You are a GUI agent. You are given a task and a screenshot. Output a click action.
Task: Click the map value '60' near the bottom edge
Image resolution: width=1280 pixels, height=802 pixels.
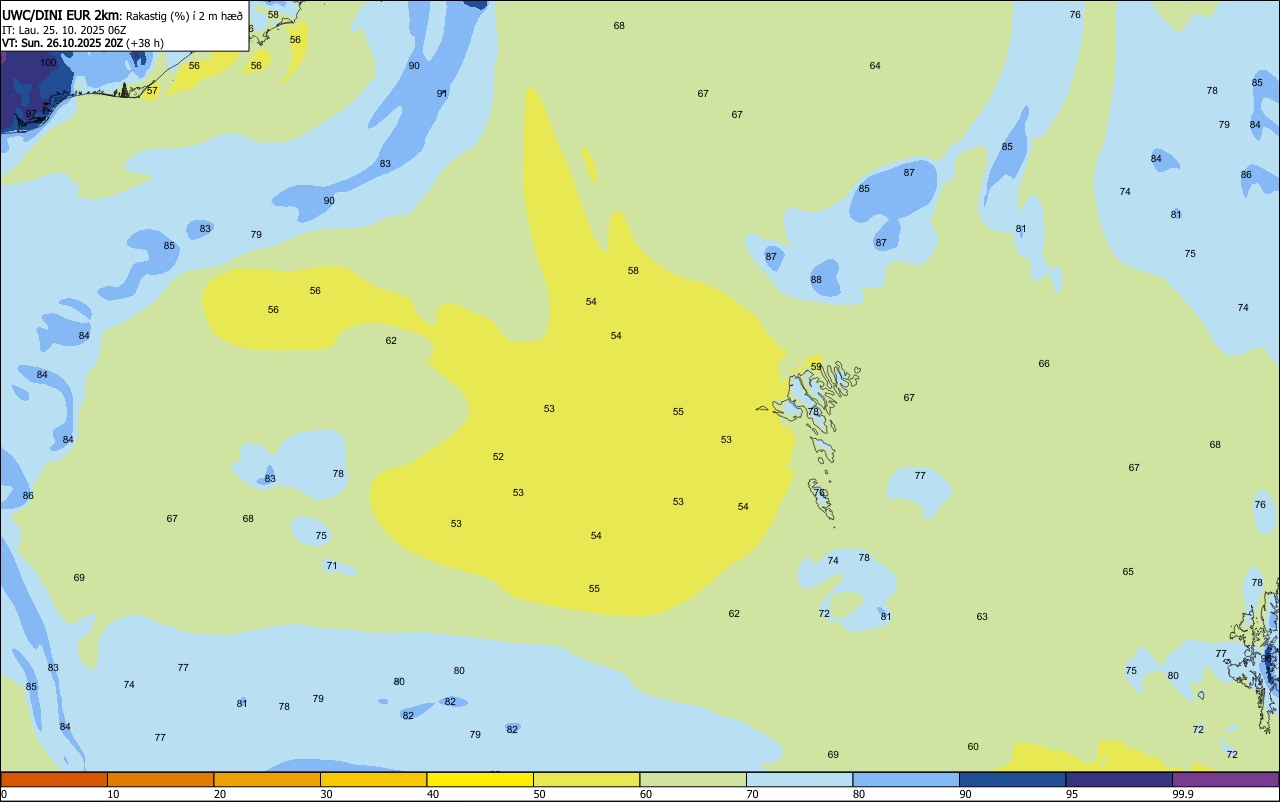973,746
